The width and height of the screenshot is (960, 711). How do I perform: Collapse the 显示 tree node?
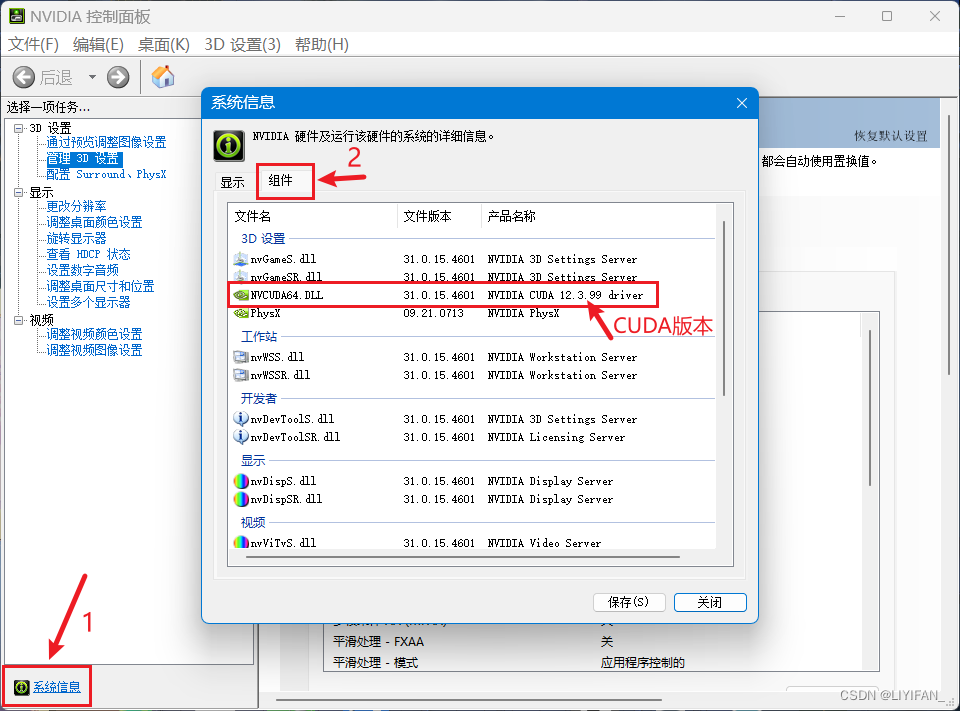(x=18, y=192)
